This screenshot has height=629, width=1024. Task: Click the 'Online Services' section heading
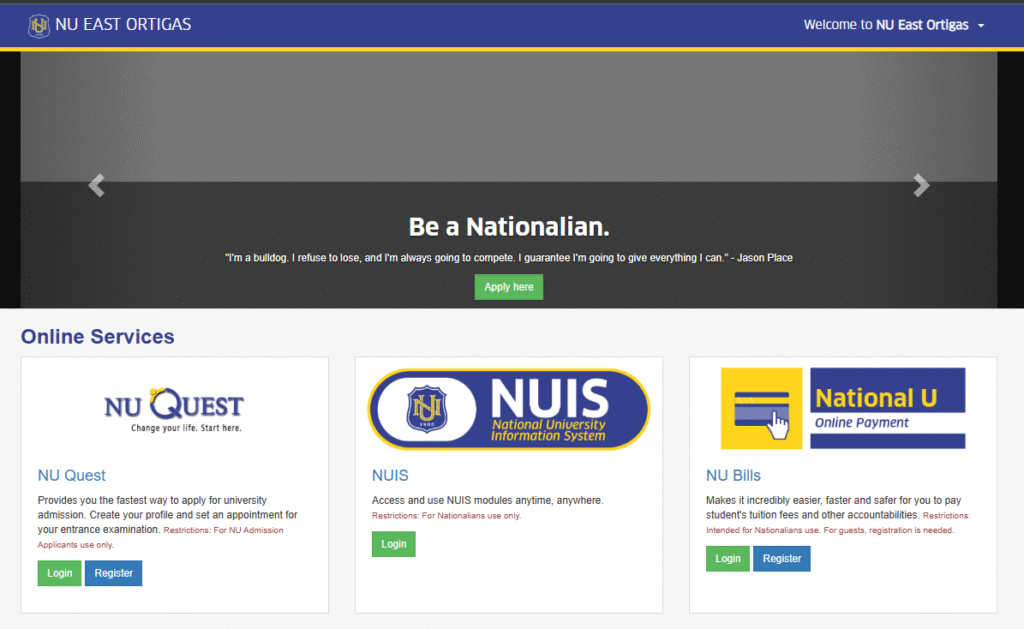click(98, 336)
